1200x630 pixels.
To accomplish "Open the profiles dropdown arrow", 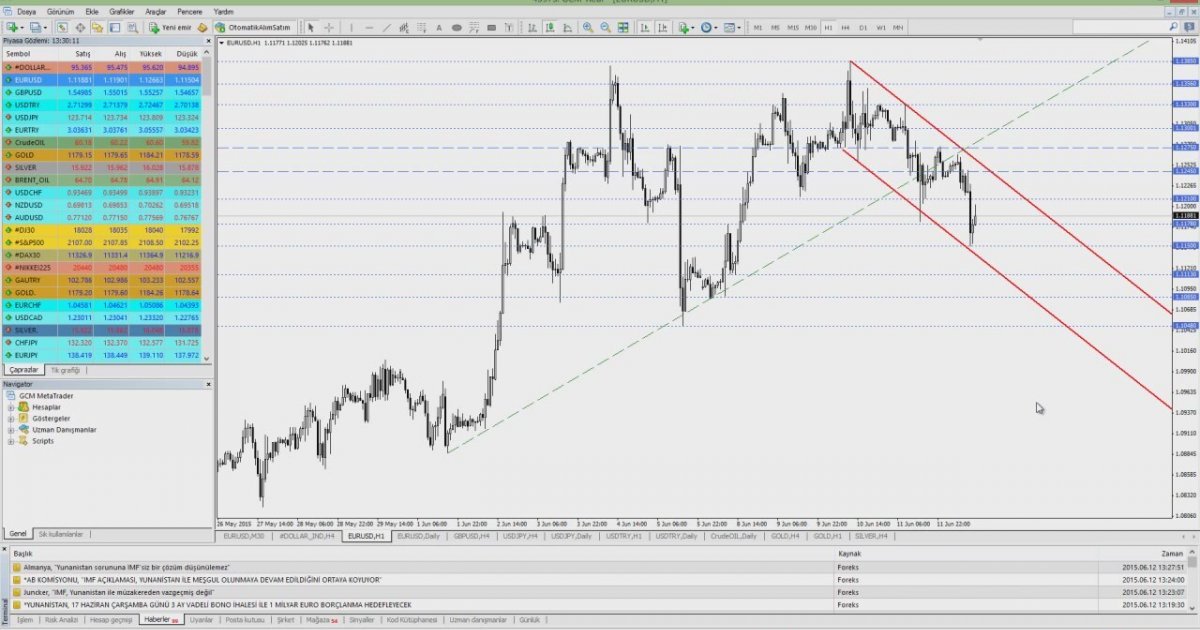I will pos(45,27).
